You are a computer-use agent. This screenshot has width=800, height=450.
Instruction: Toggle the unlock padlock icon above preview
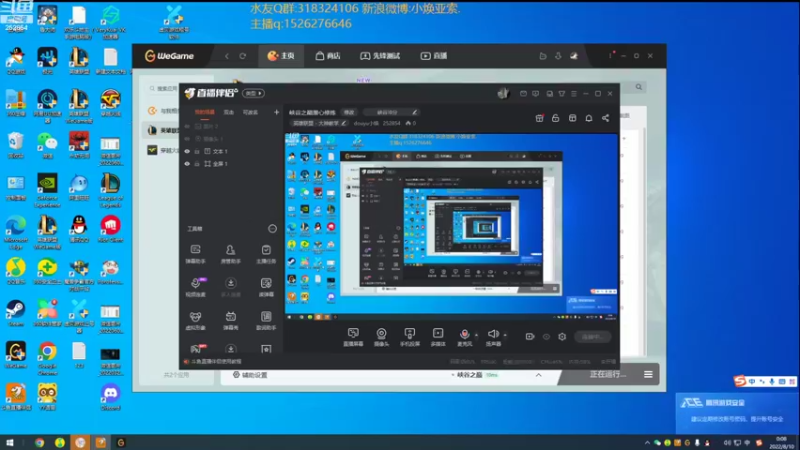point(556,118)
